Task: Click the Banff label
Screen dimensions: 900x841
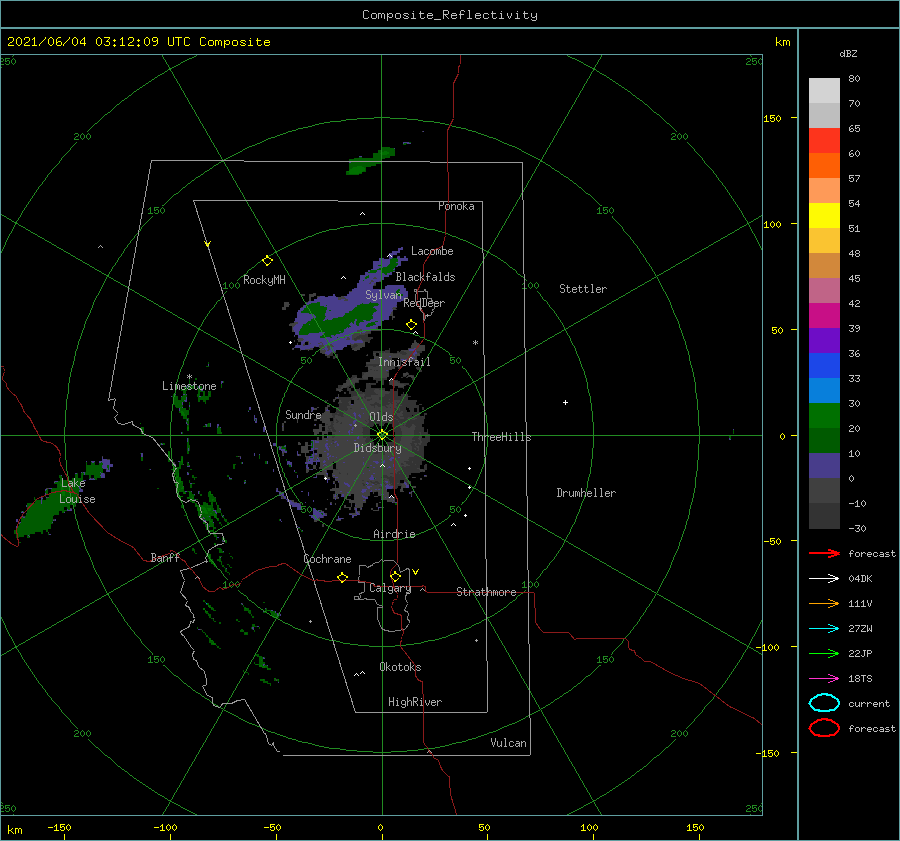Action: coord(165,557)
